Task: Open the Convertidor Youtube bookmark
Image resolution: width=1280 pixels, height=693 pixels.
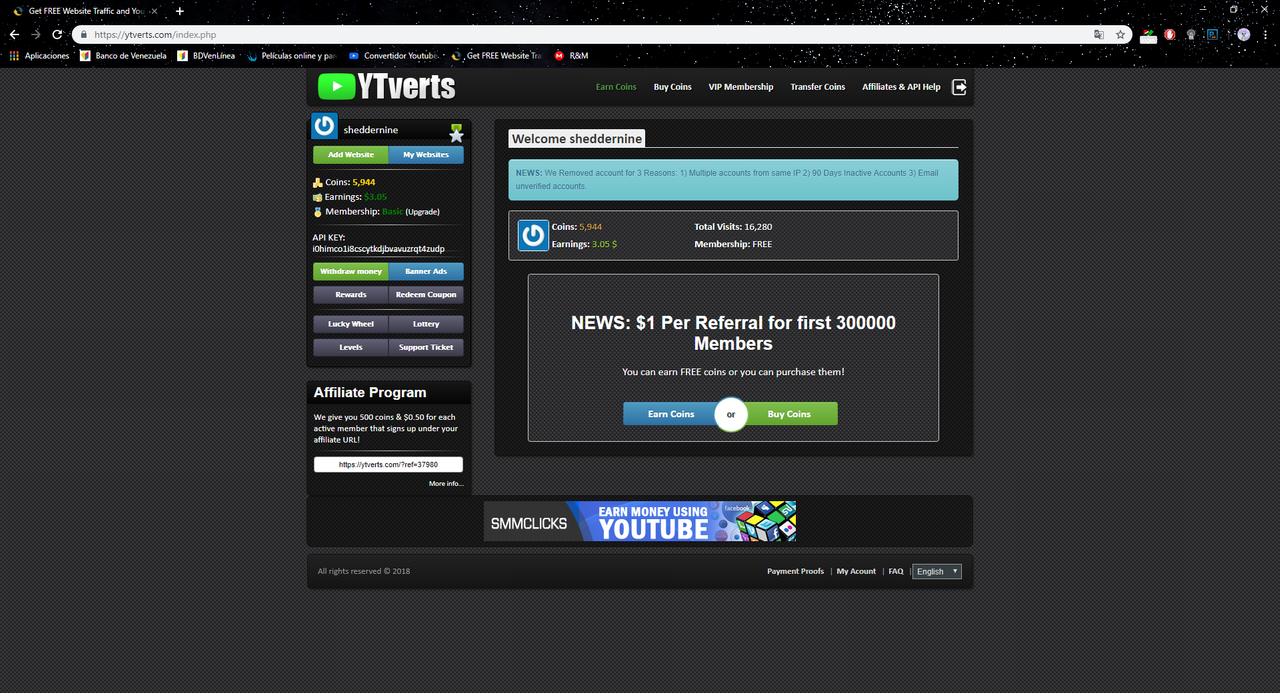Action: [394, 56]
